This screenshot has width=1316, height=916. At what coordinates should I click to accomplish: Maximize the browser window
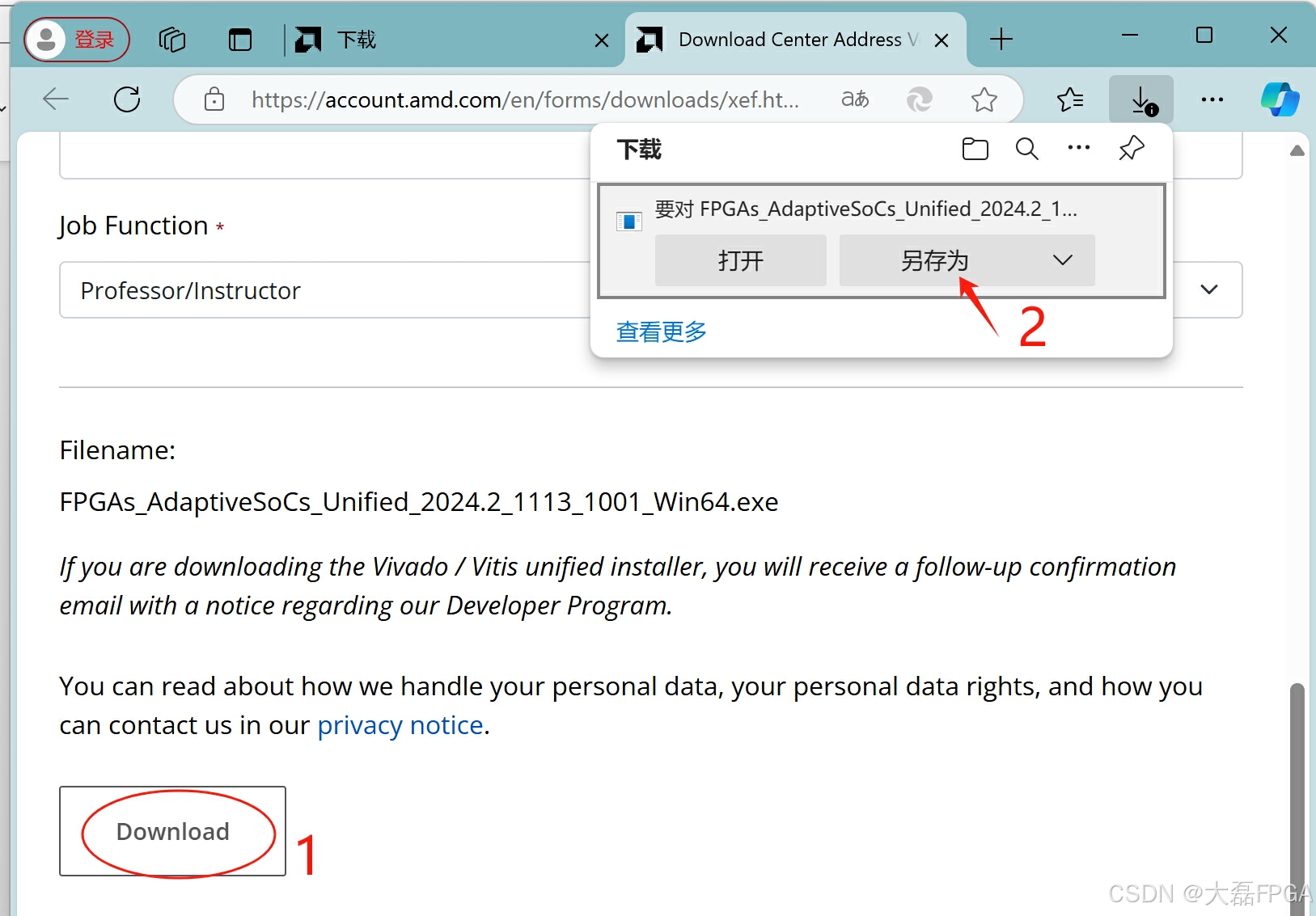pyautogui.click(x=1204, y=36)
